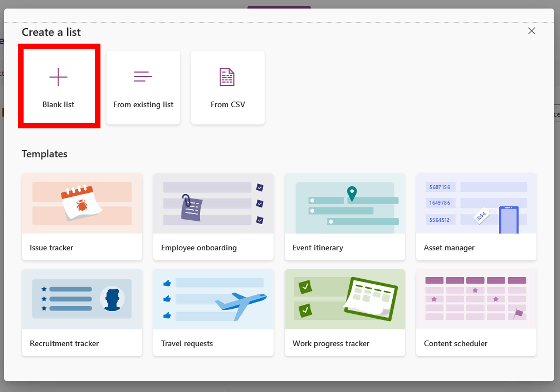Click the From existing list label
560x392 pixels.
(143, 104)
